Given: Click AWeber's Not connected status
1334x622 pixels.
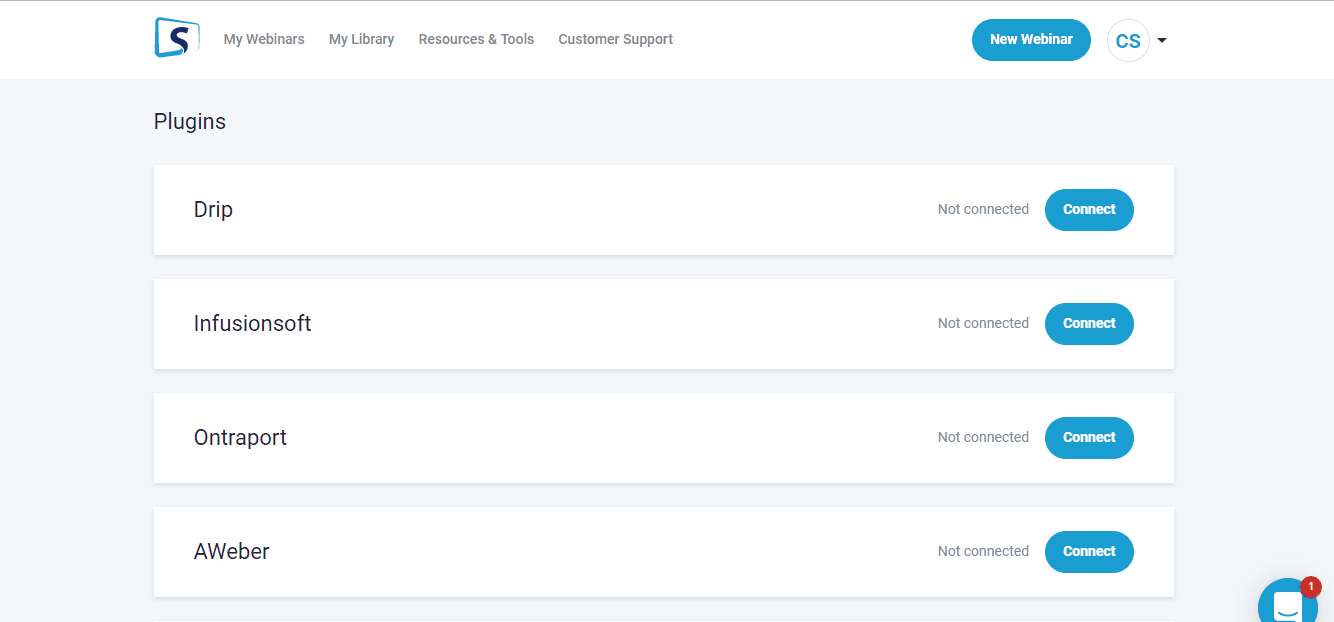Looking at the screenshot, I should point(983,551).
